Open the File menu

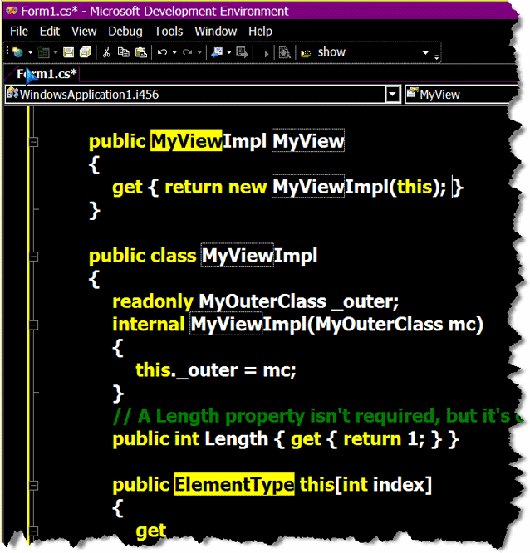click(19, 32)
